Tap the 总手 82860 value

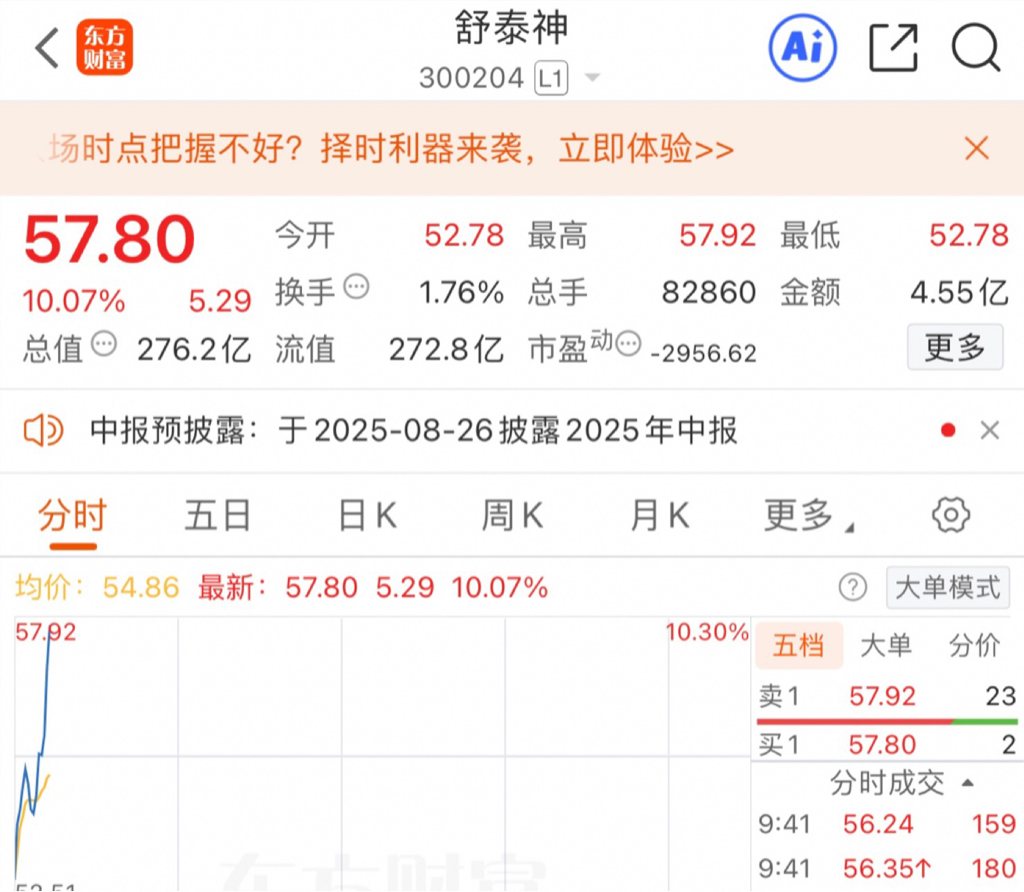coord(709,292)
